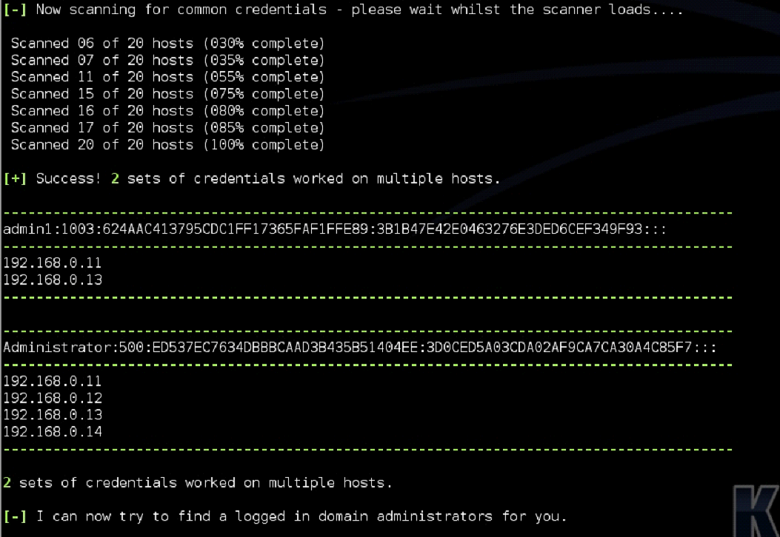Click the "Scanned 11 of 20 hosts" line
This screenshot has height=537, width=780.
pos(168,77)
